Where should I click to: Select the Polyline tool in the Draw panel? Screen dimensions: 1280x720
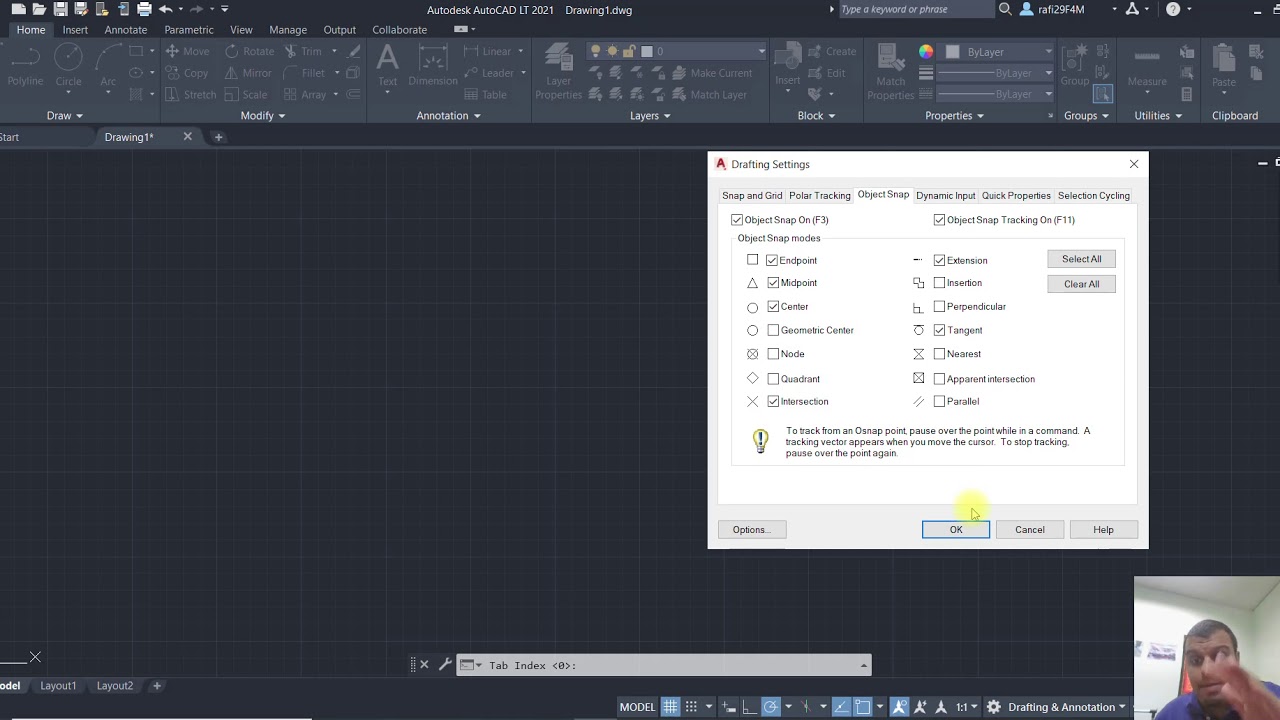pos(25,67)
